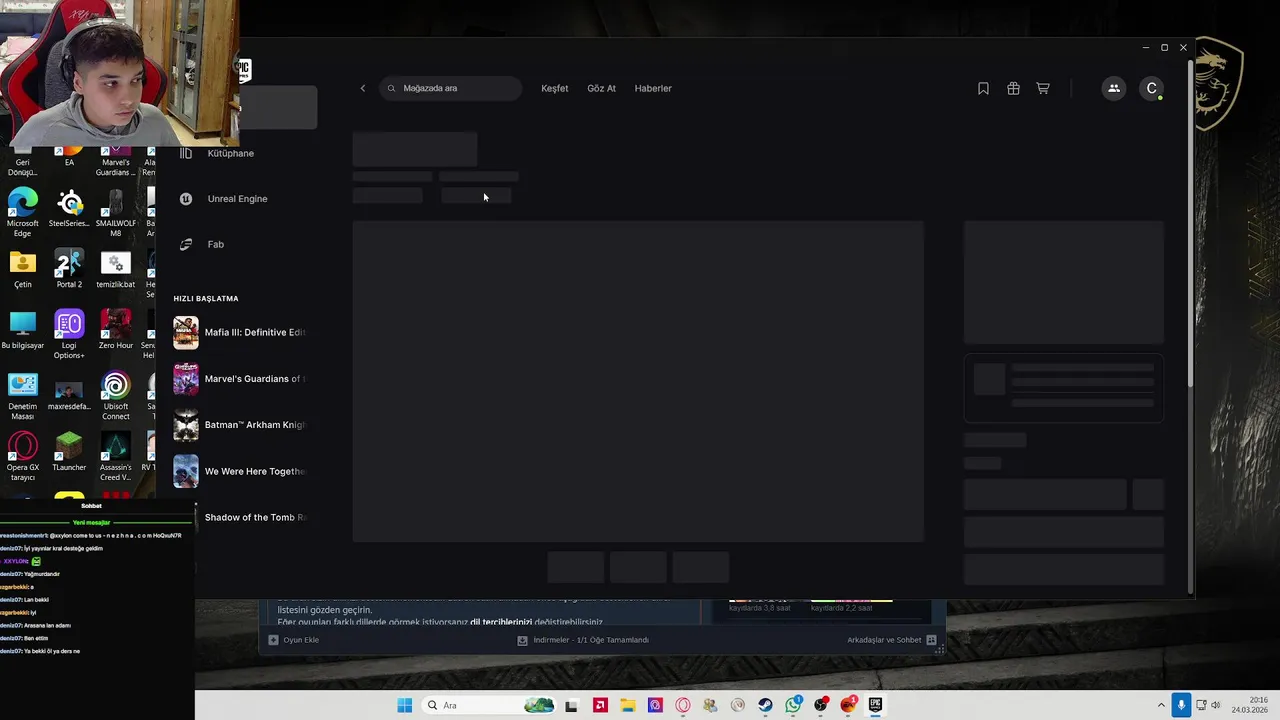Open the volume speaker tray icon
The image size is (1280, 720).
coord(1216,705)
